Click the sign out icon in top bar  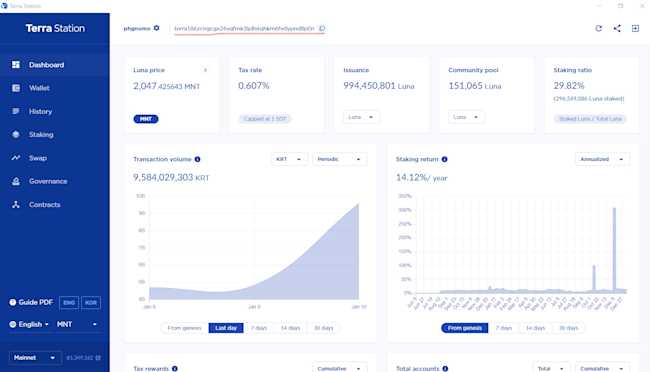tap(635, 28)
